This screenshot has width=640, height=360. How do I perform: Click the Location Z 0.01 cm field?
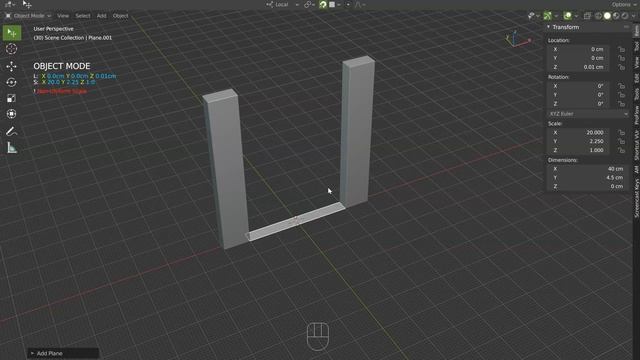click(x=578, y=67)
